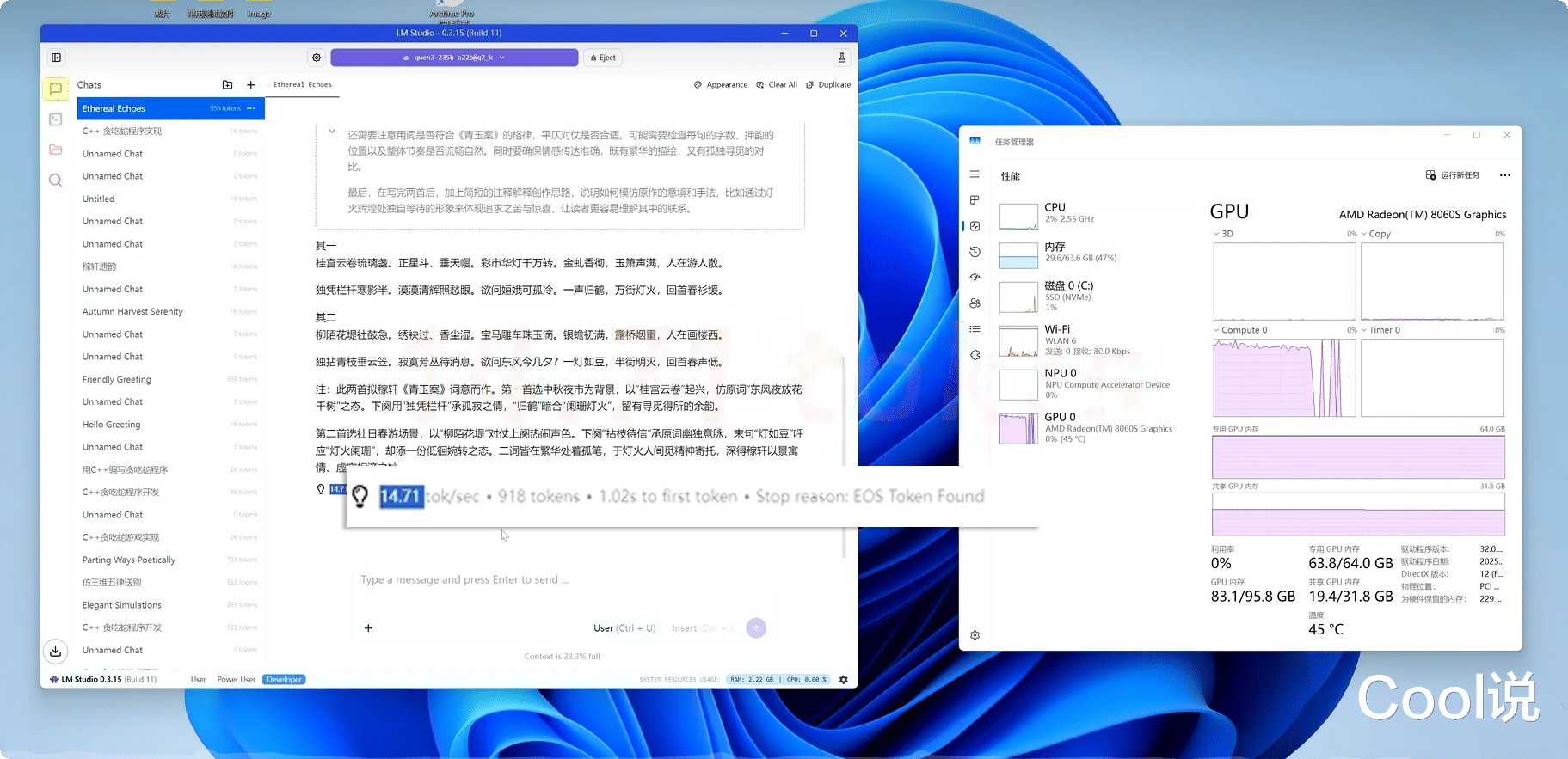Open My Models folder icon
The image size is (1568, 759).
[x=56, y=150]
